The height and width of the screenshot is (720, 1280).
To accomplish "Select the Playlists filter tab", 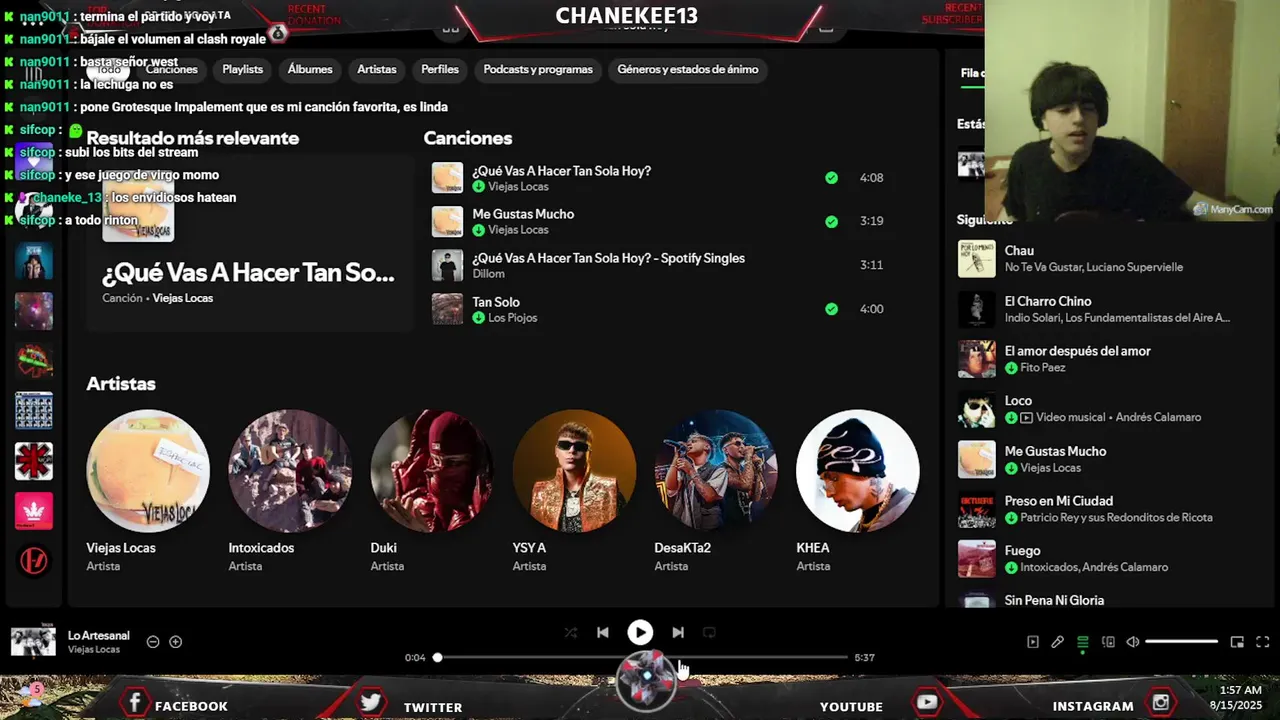I will (x=242, y=69).
